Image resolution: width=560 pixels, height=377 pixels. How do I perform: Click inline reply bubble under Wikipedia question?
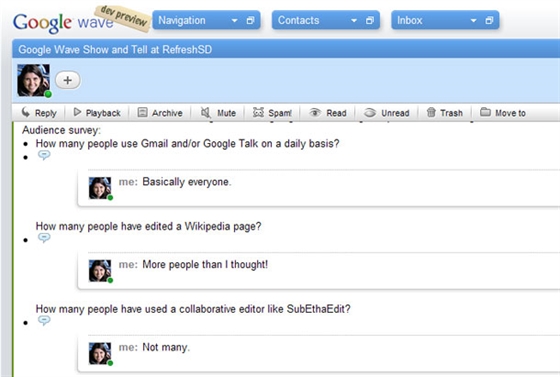[44, 238]
